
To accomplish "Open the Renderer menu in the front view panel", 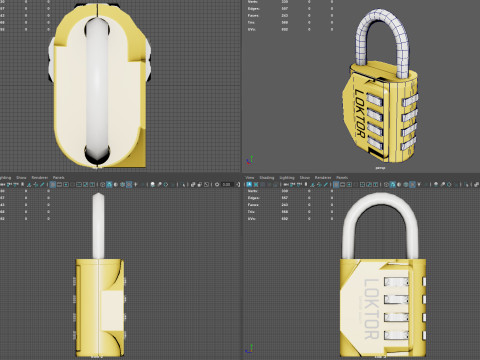I will pos(323,177).
